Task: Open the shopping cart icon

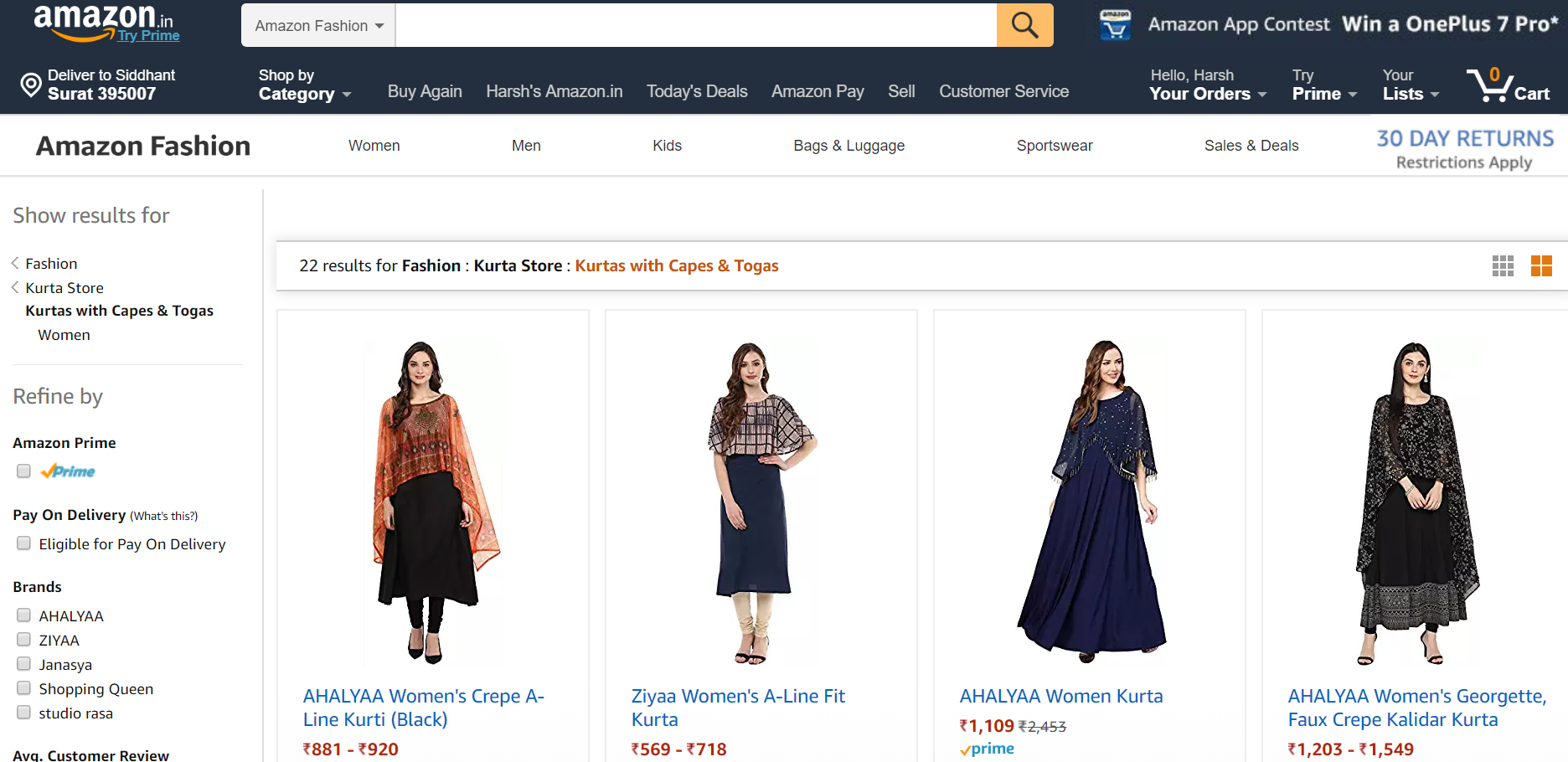Action: coord(1508,85)
